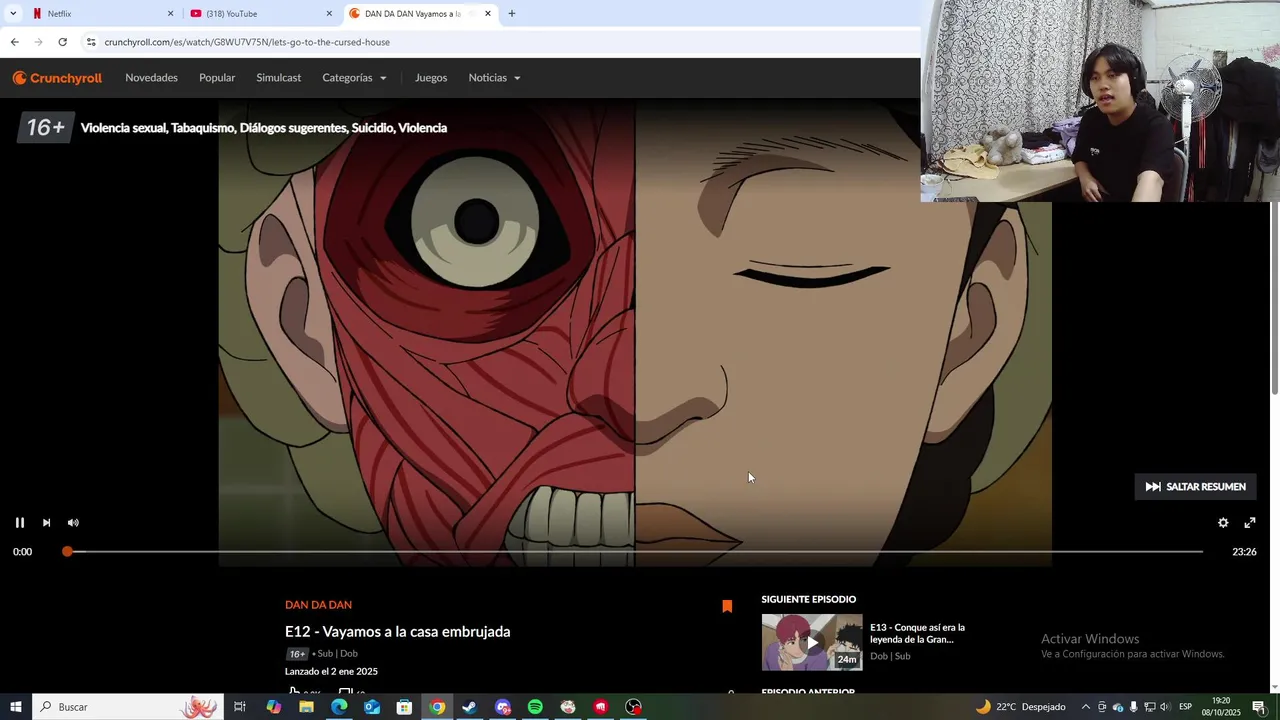Click the crunchyroll.com address bar URL

[247, 42]
